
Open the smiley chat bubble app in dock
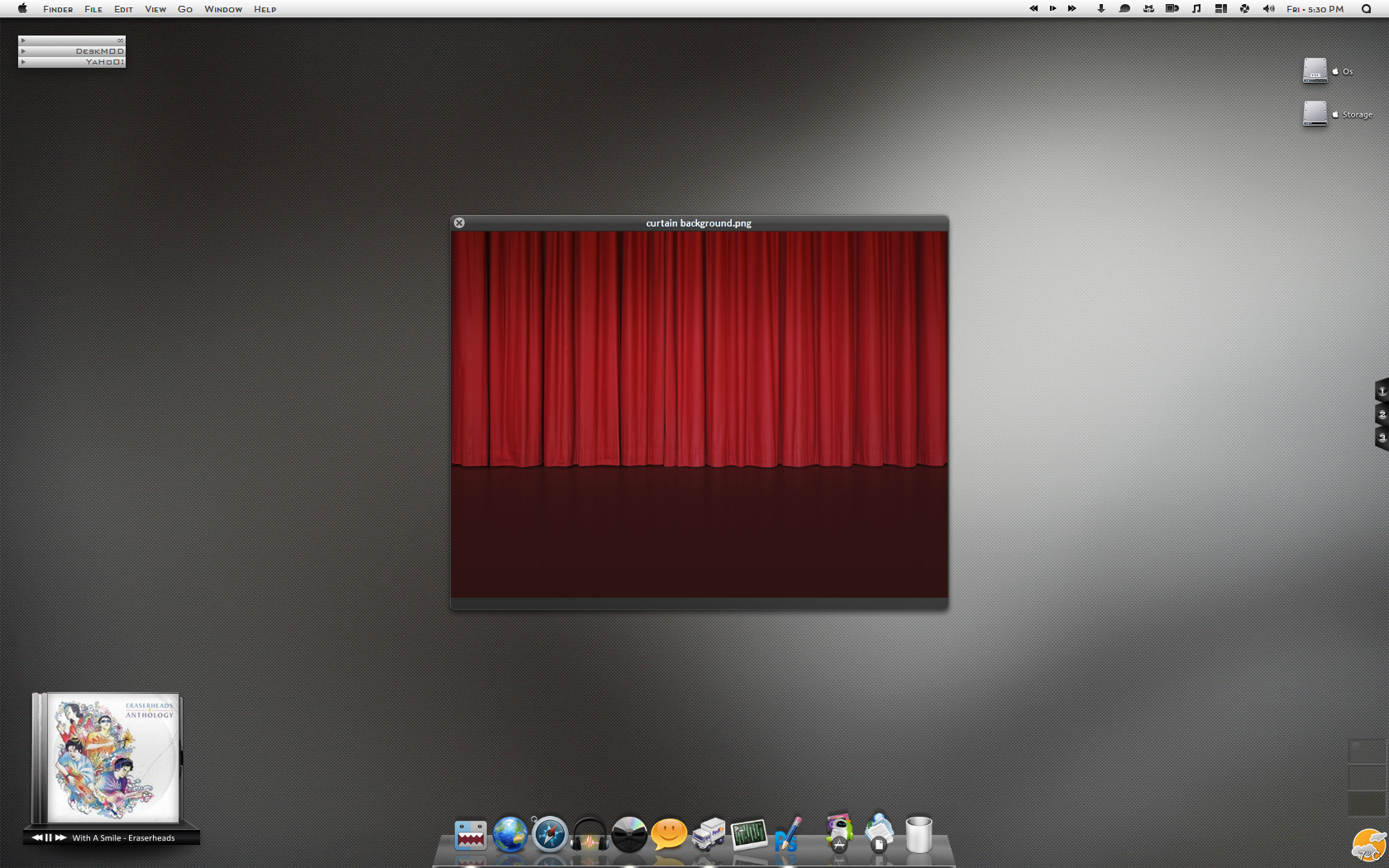(669, 834)
